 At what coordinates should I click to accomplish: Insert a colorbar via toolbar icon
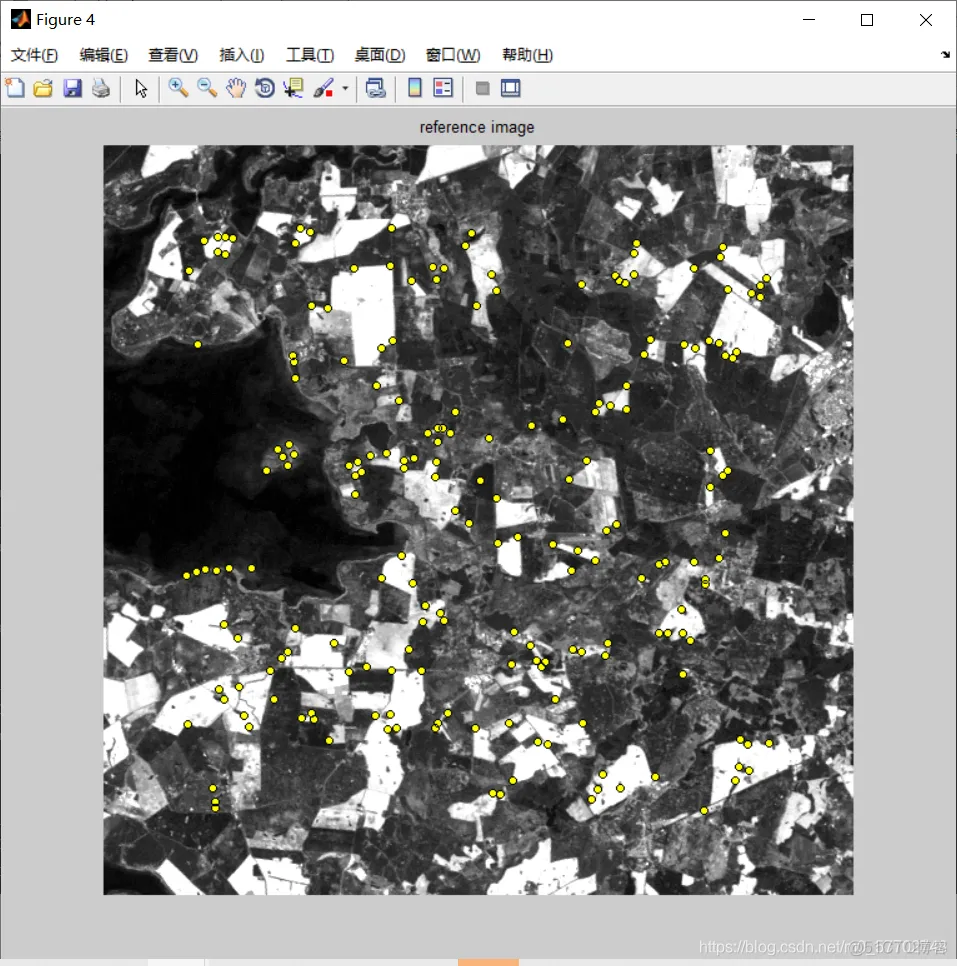(x=415, y=88)
